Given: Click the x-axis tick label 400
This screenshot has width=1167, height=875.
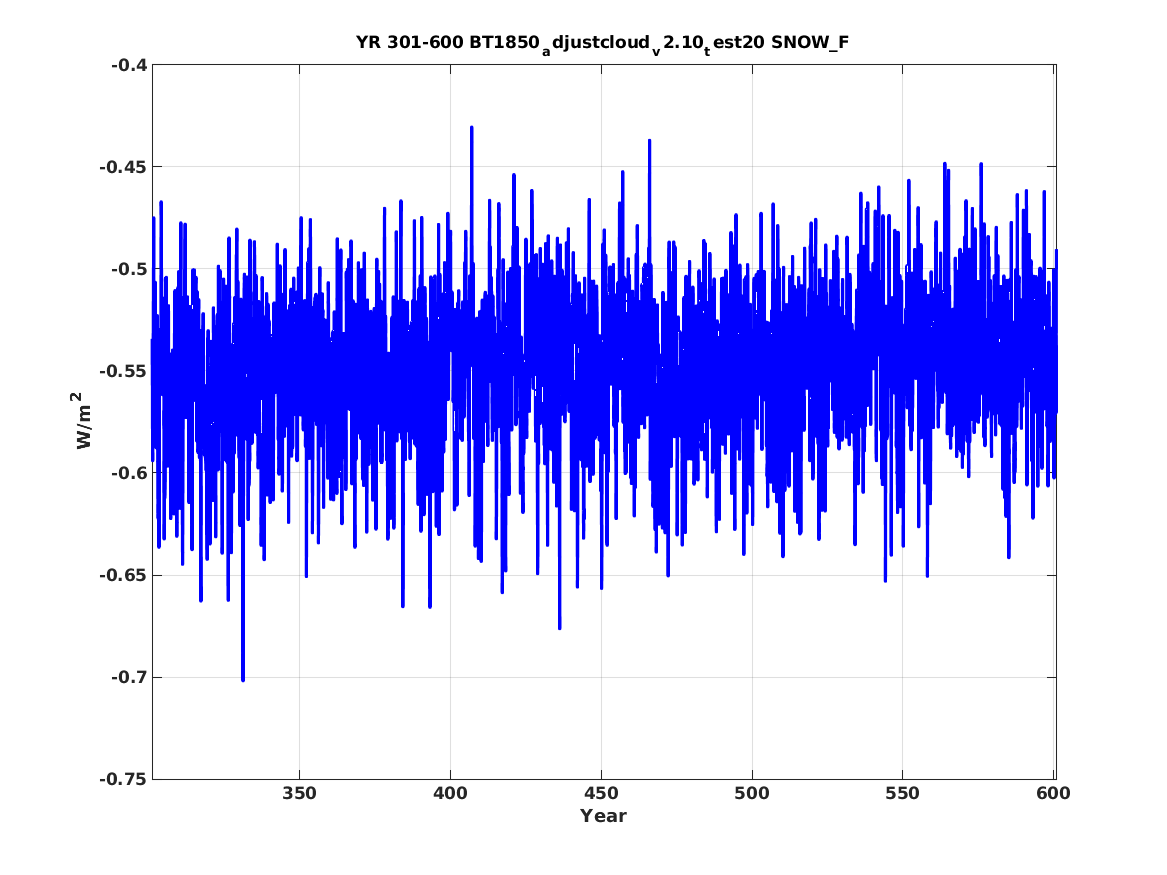Looking at the screenshot, I should [450, 794].
